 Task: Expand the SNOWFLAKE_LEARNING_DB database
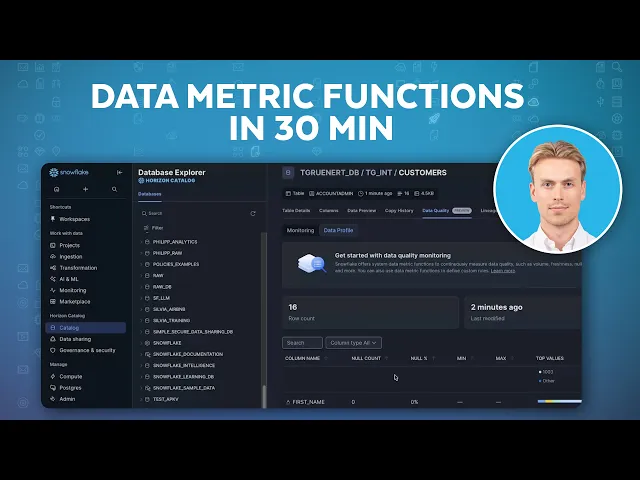tap(141, 377)
